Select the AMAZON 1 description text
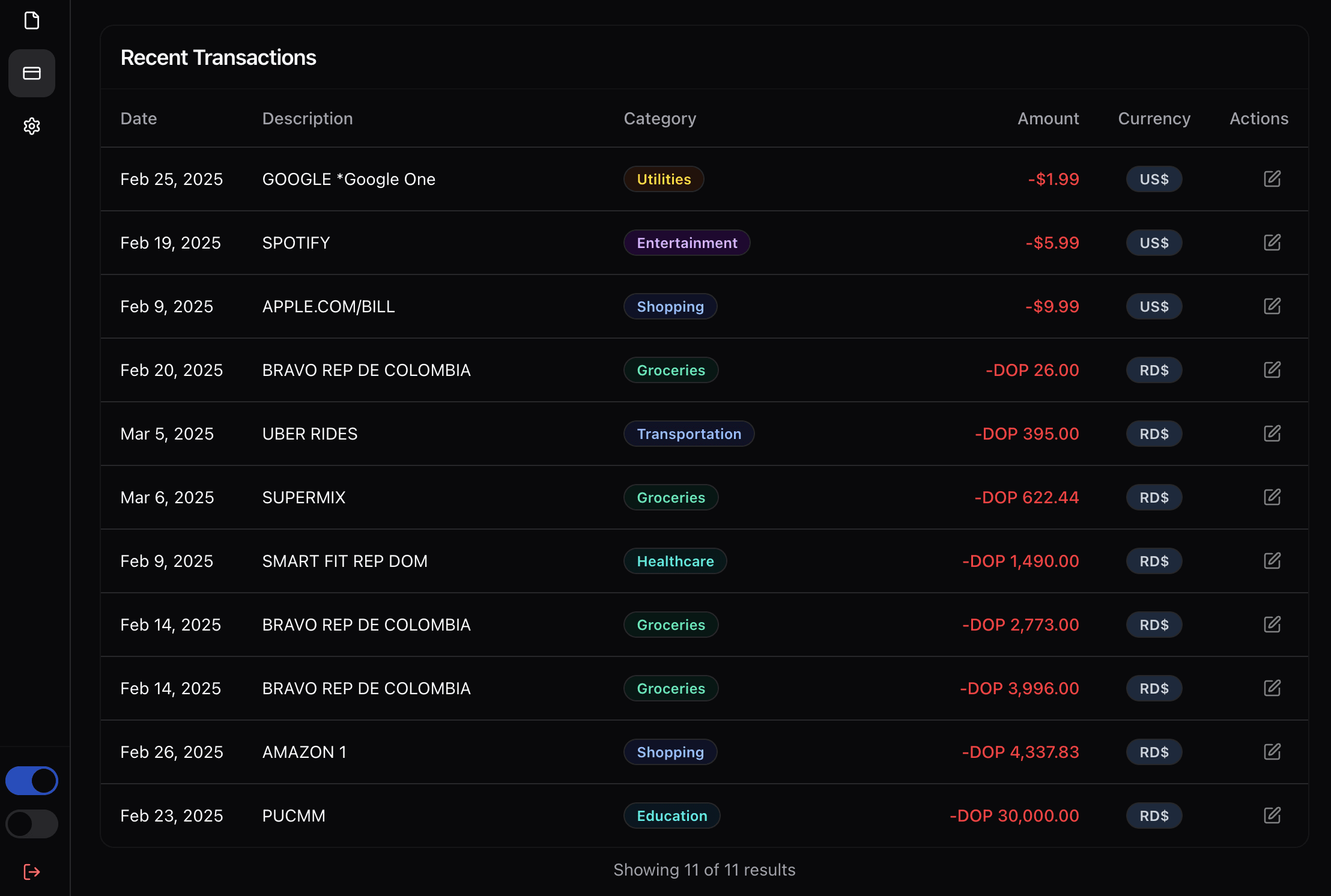Screen dimensions: 1331x896 305,752
